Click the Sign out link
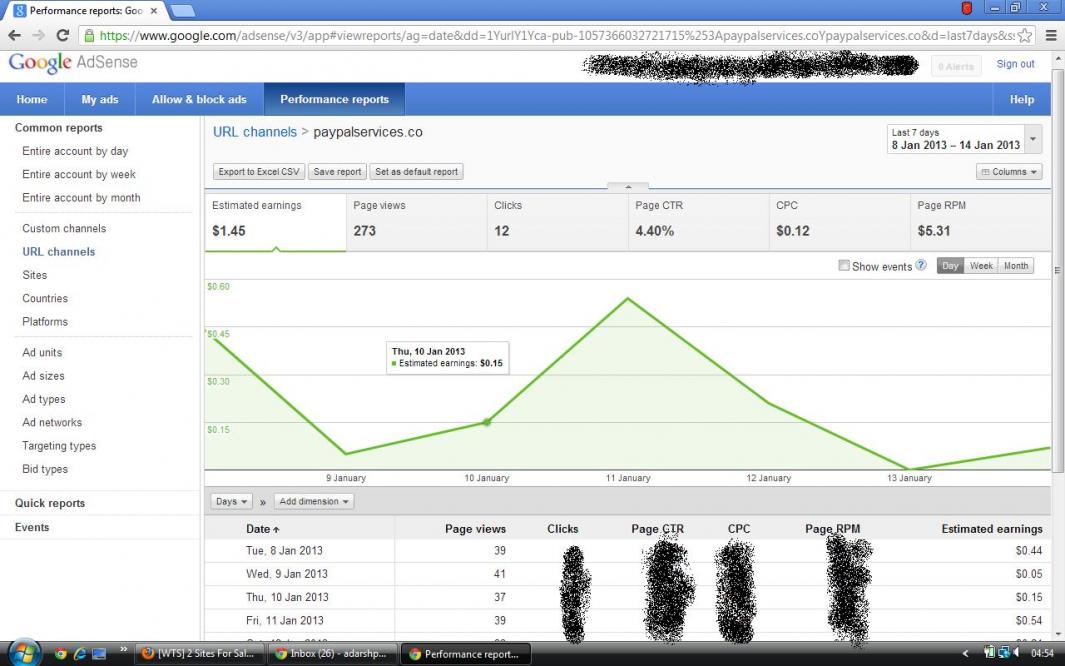Viewport: 1065px width, 666px height. coord(1015,64)
